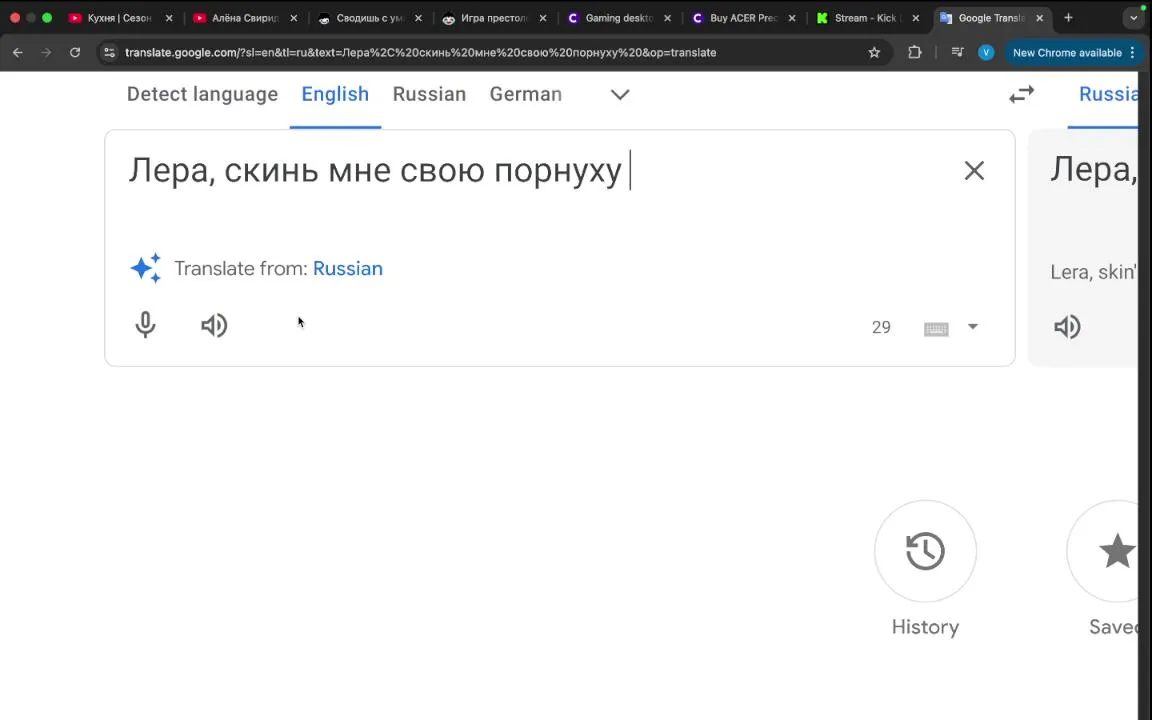Screen dimensions: 1152x720
Task: Toggle the on-screen keyboard input tool
Action: point(936,328)
